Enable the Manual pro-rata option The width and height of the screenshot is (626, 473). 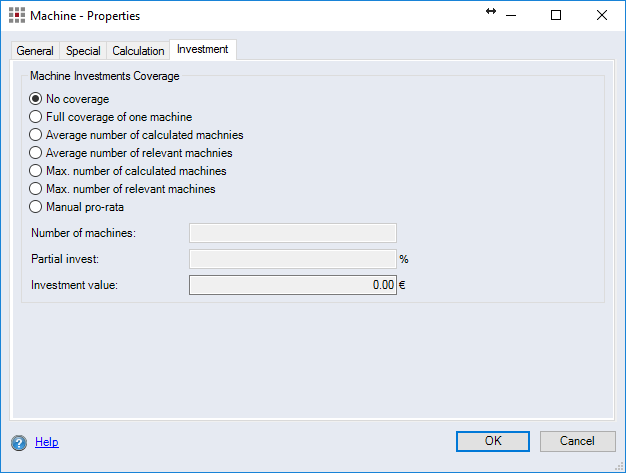click(x=36, y=207)
